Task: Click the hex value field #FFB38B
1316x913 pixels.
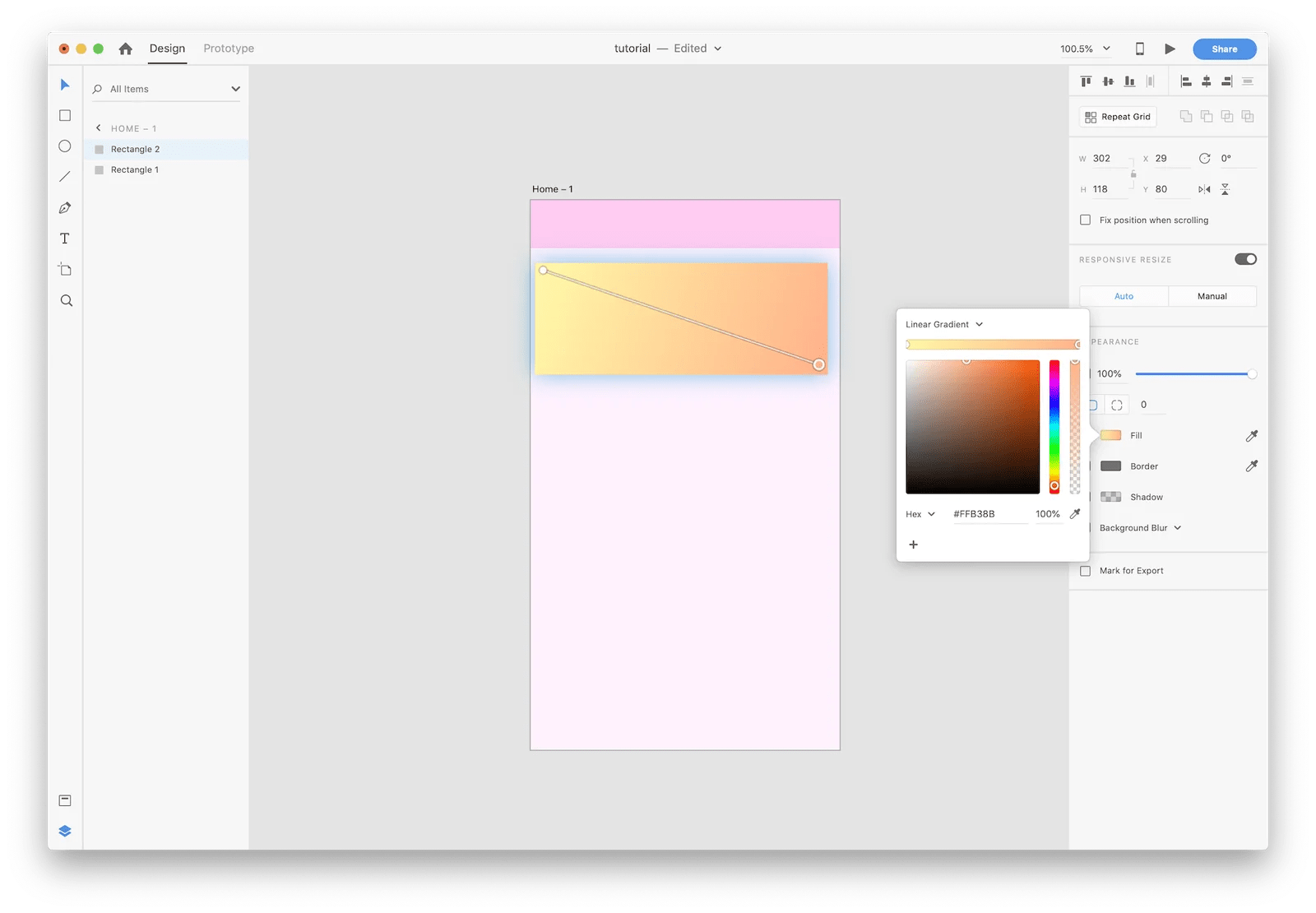Action: point(989,514)
